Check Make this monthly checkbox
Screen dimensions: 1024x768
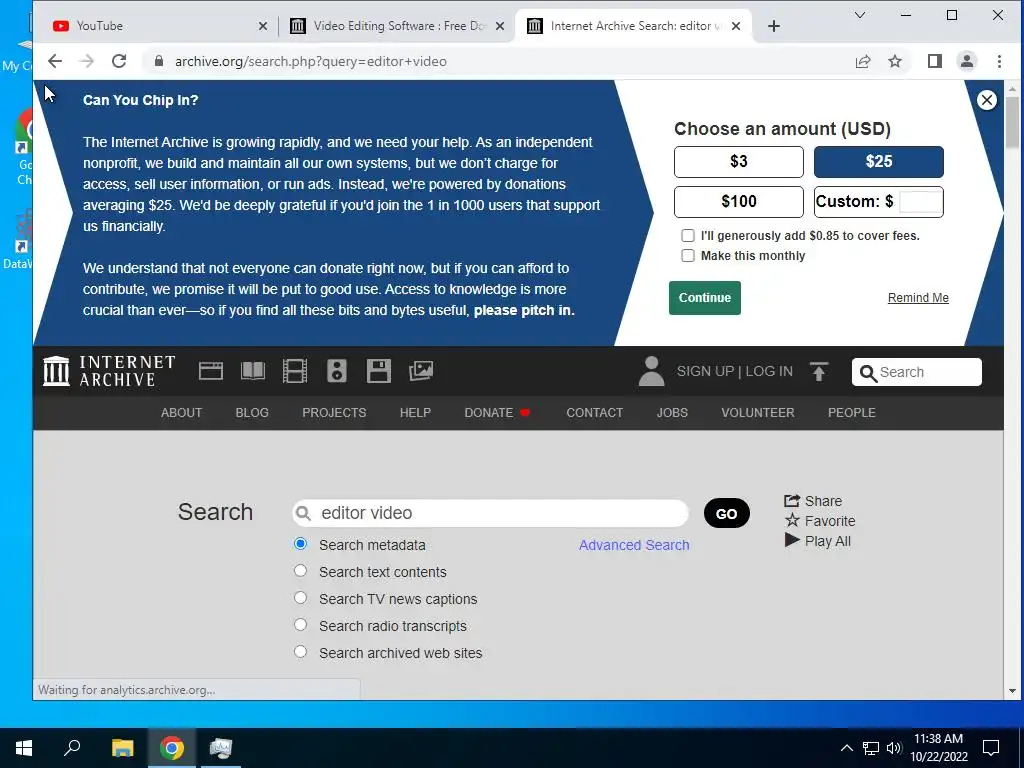[x=688, y=255]
